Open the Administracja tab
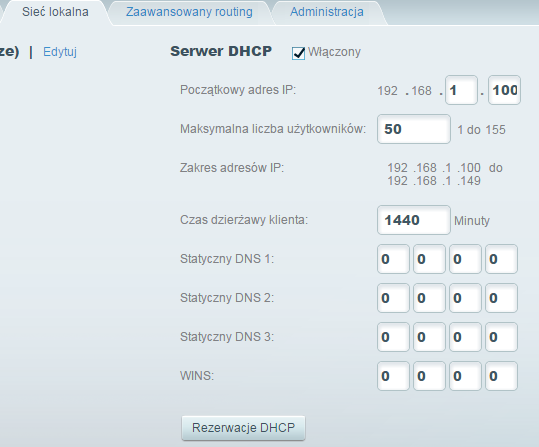 tap(327, 12)
